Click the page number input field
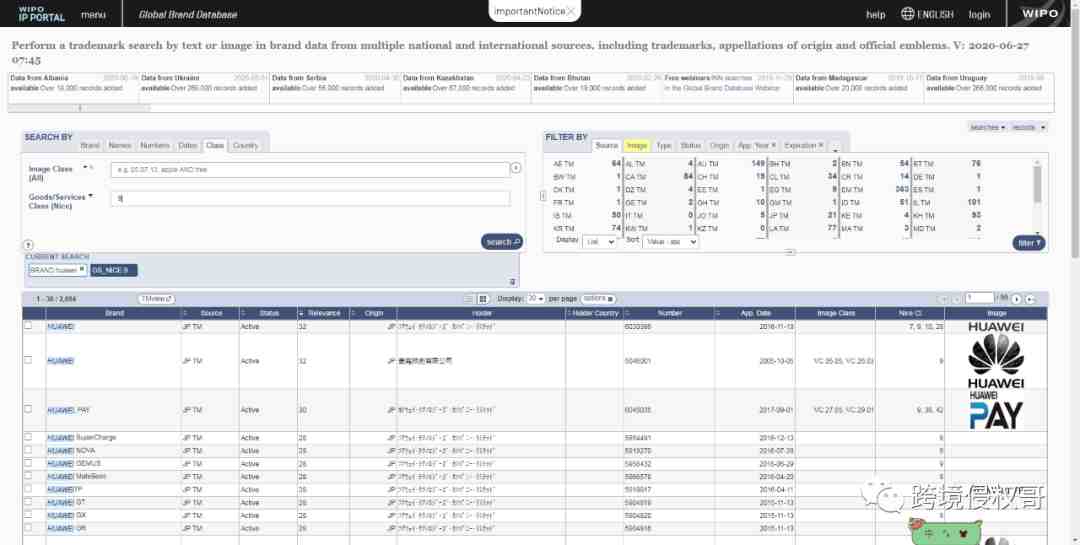 tap(979, 298)
